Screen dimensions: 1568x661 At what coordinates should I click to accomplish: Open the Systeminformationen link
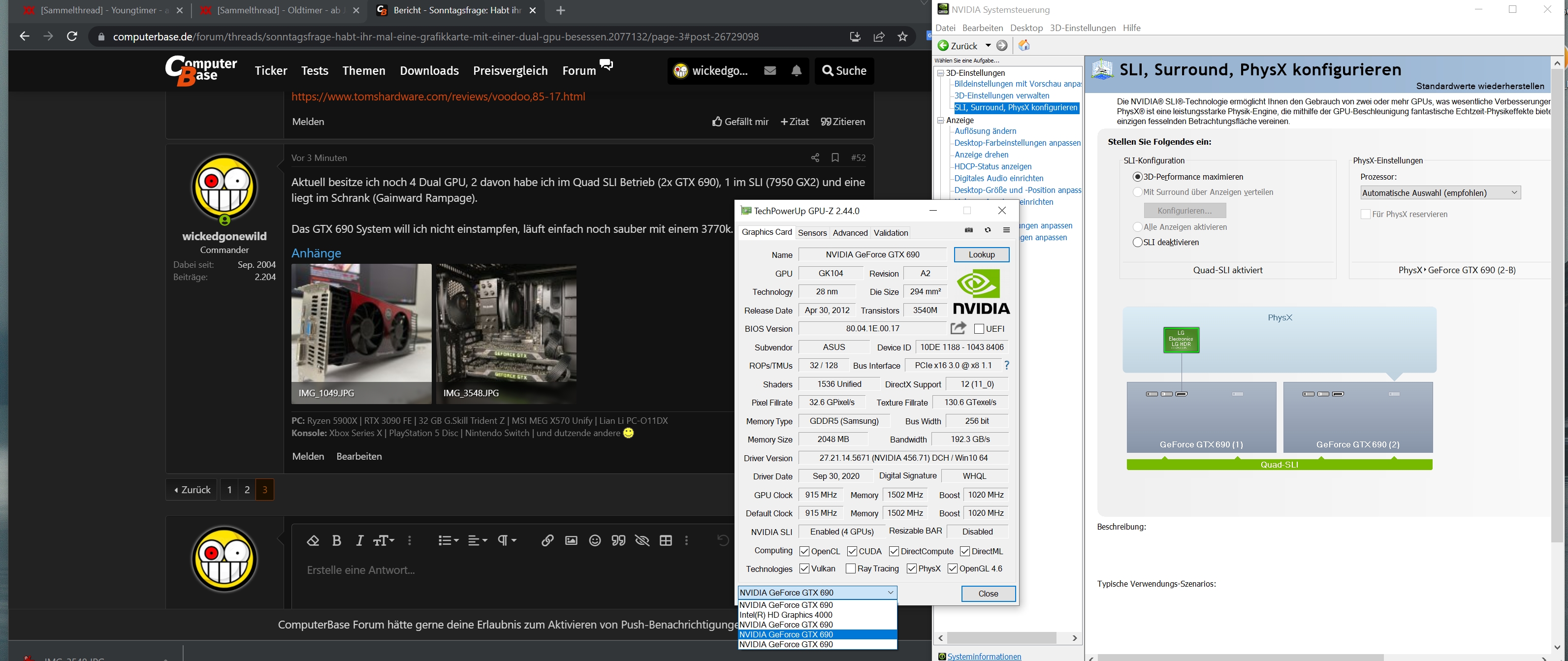pos(984,656)
